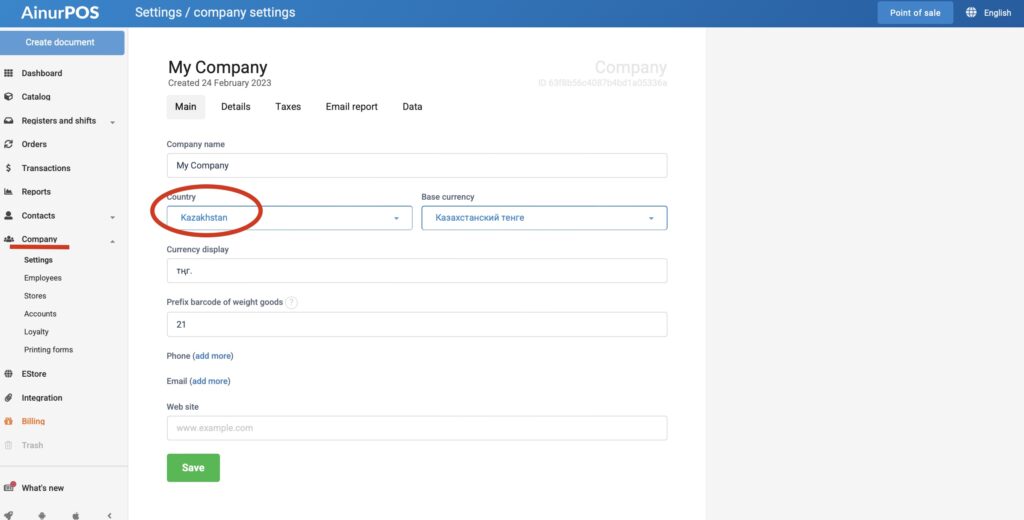Open Catalog via its box icon

click(9, 97)
